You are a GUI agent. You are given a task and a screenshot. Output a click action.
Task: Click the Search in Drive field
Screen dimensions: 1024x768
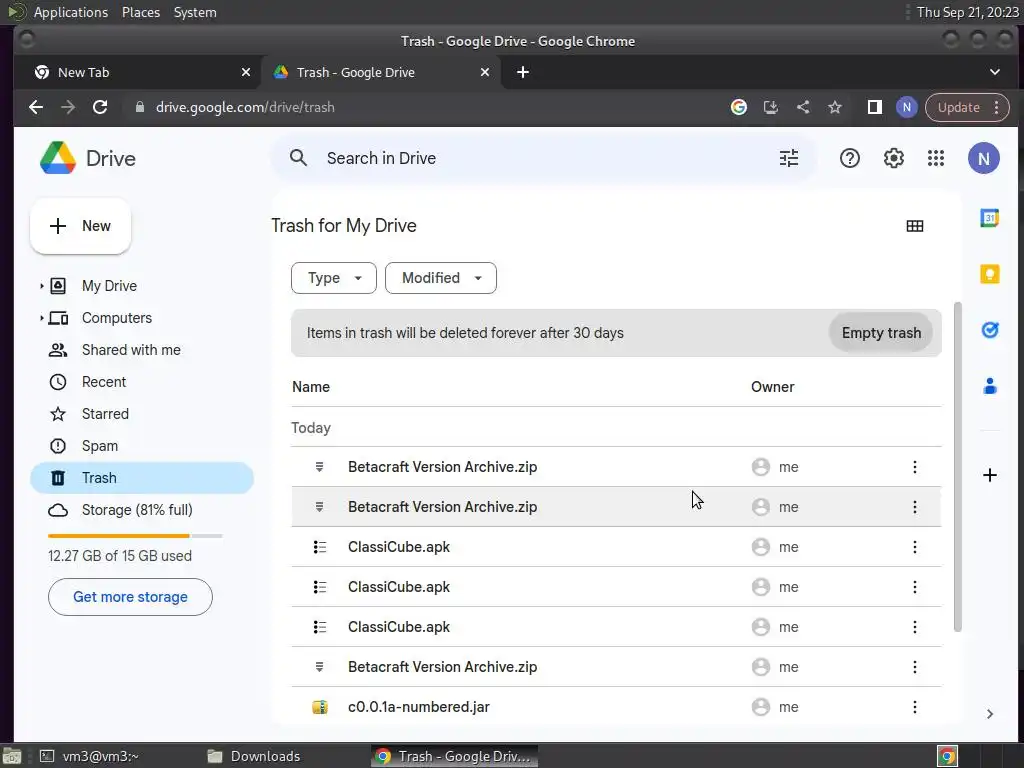click(540, 158)
